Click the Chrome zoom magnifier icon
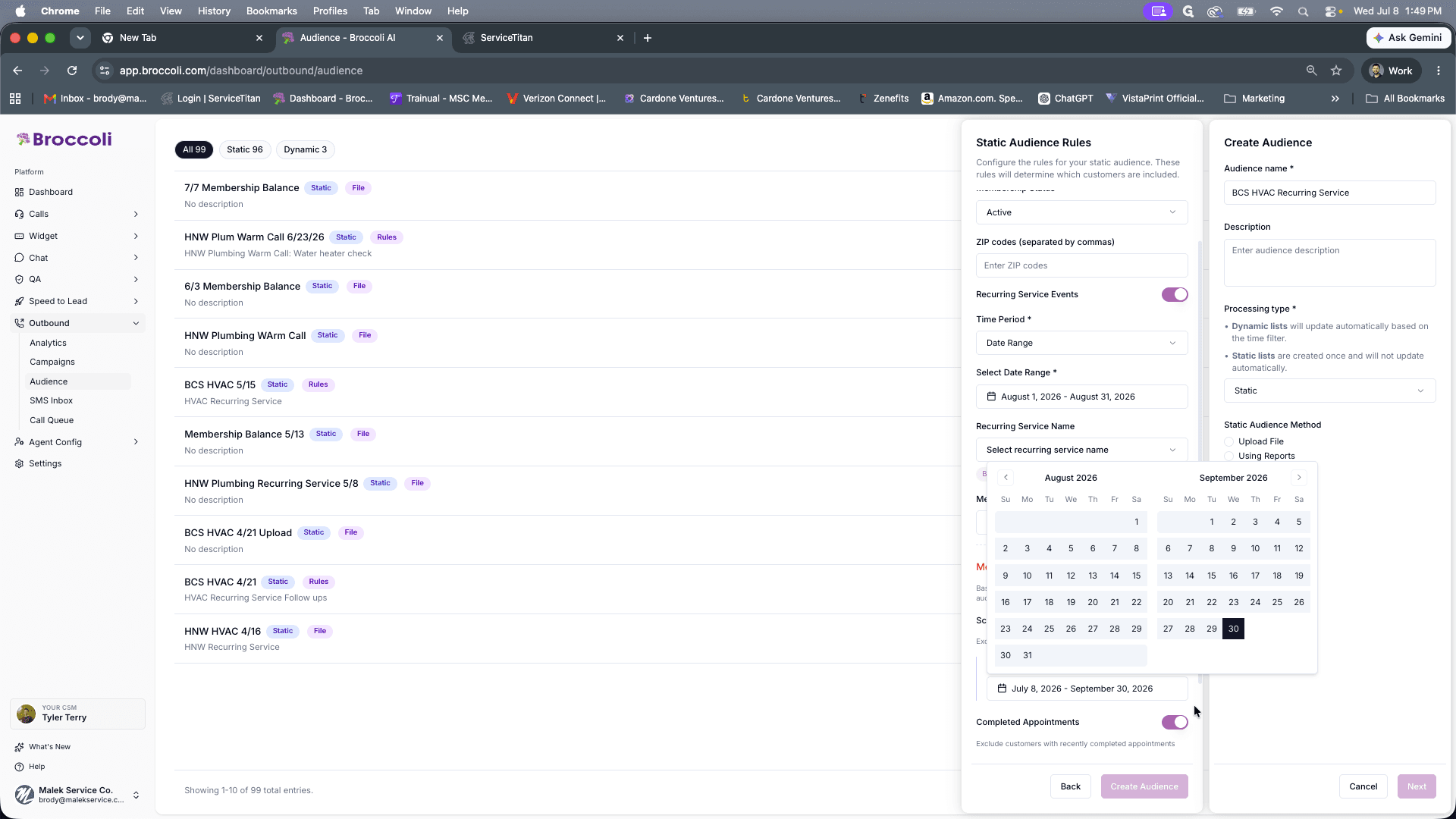Screen dimensions: 1456x819 [x=1311, y=71]
